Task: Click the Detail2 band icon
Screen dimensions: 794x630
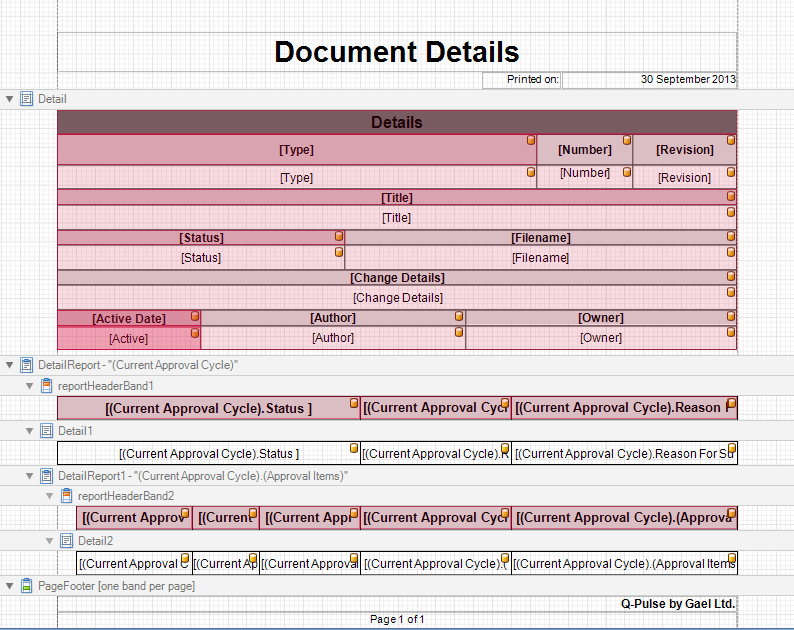Action: tap(66, 541)
